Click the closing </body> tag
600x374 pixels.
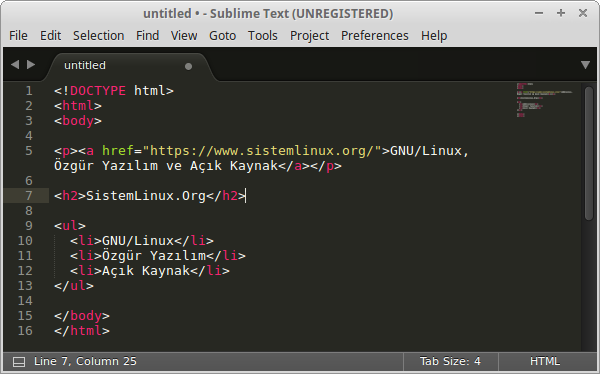(82, 316)
